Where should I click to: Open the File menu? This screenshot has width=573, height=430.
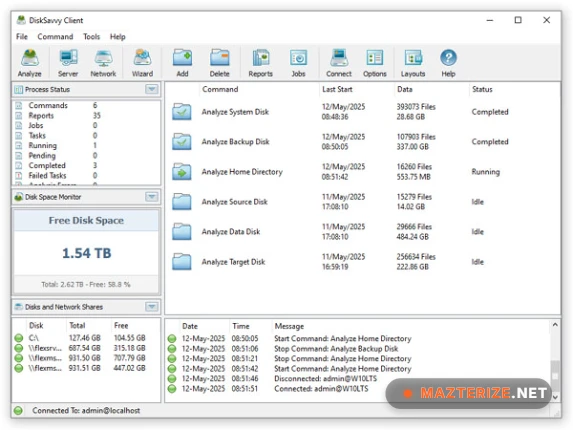pos(22,37)
